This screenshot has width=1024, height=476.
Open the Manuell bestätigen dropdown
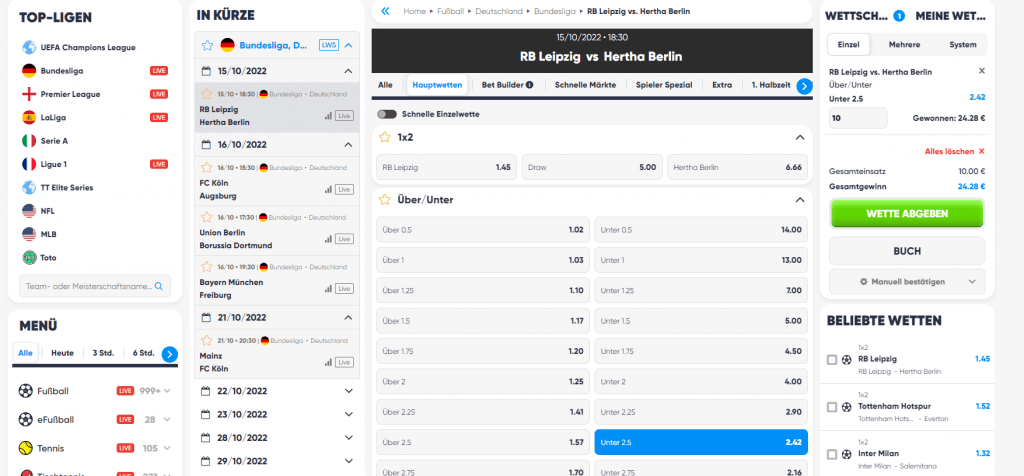(907, 281)
